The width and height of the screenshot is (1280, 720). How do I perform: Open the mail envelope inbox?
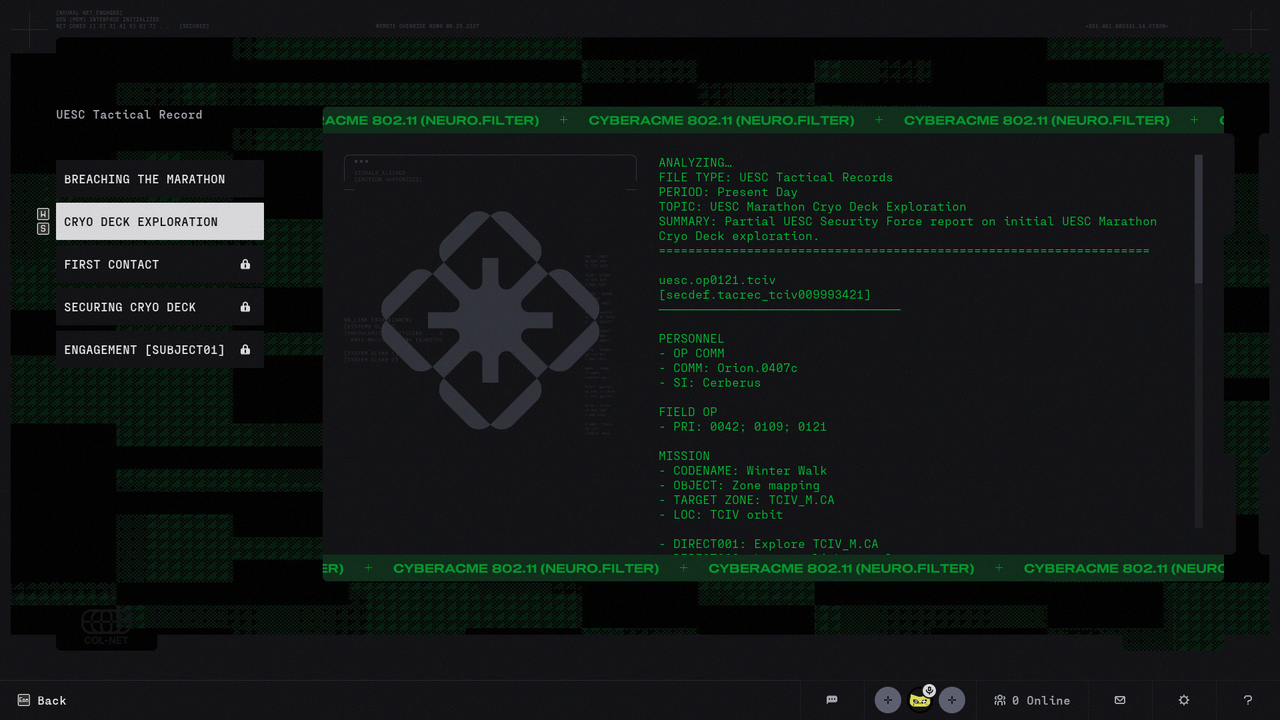point(1120,700)
